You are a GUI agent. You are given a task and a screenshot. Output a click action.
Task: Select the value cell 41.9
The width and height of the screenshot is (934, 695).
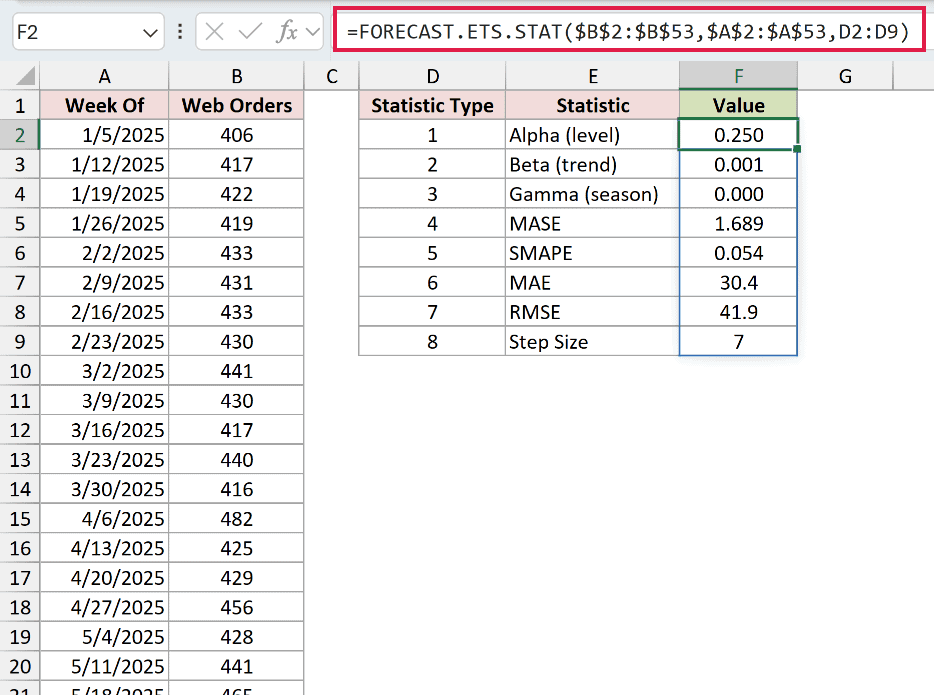click(739, 312)
